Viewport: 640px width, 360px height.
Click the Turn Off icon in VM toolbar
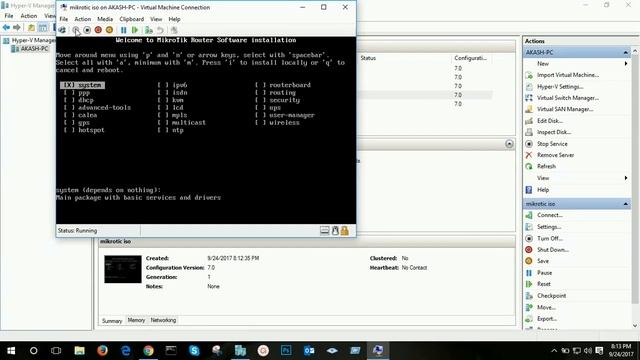pyautogui.click(x=87, y=30)
